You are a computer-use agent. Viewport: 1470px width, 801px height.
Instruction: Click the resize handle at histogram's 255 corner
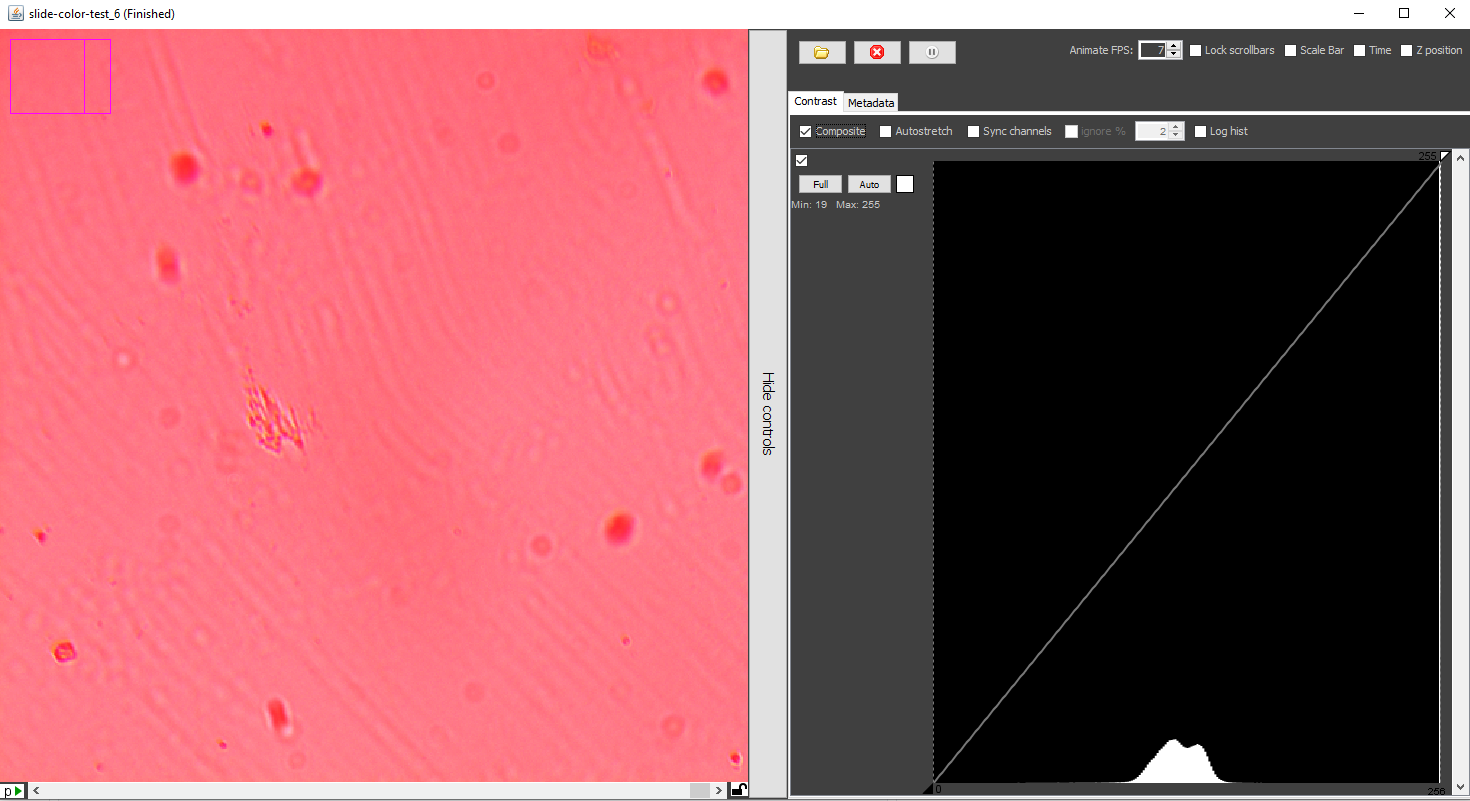tap(1443, 157)
